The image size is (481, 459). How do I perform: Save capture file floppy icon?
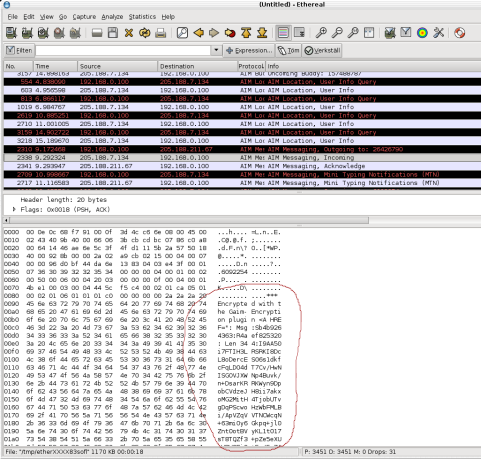click(113, 33)
